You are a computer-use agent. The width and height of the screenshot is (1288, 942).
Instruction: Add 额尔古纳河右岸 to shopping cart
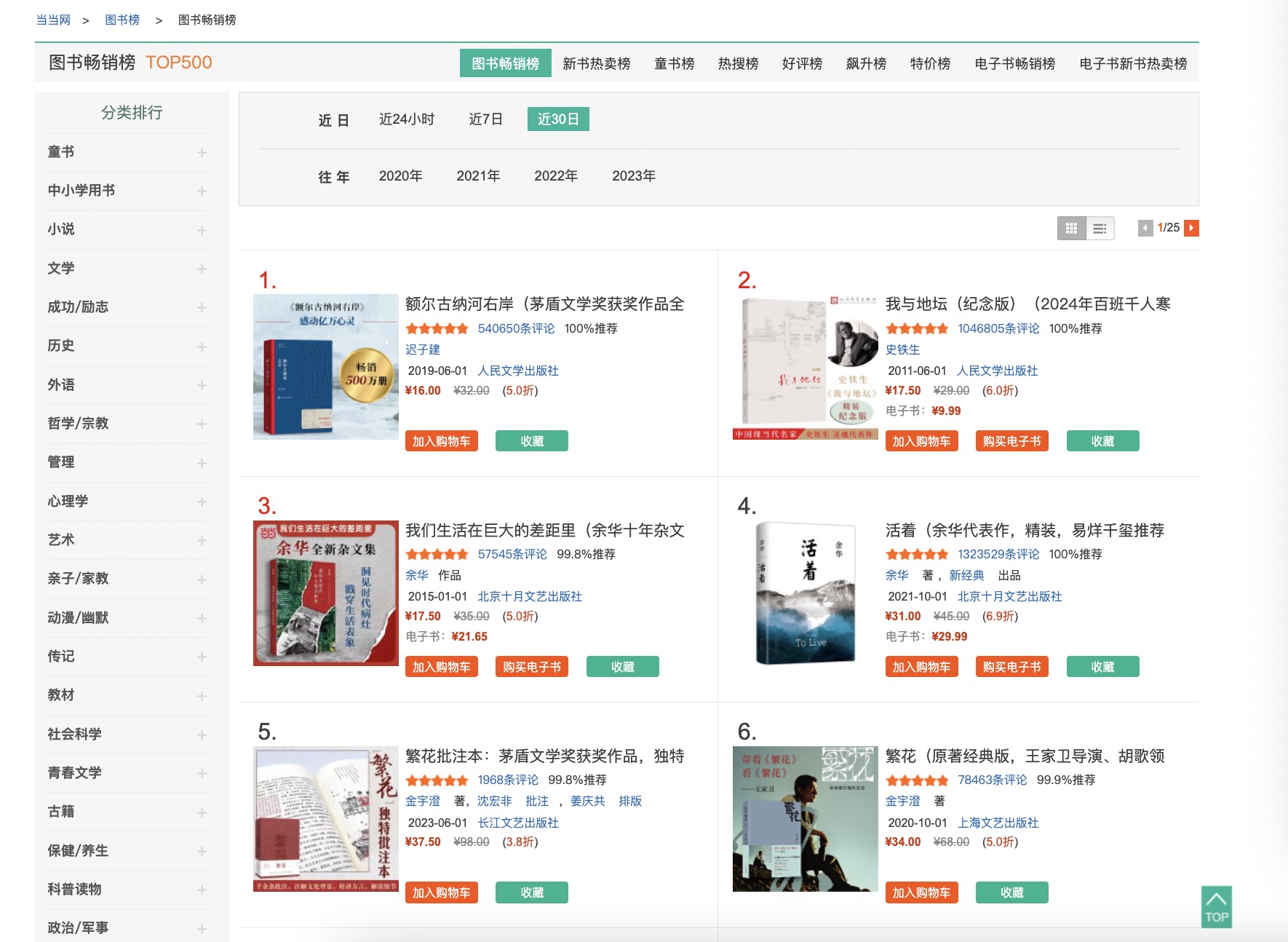click(x=441, y=441)
